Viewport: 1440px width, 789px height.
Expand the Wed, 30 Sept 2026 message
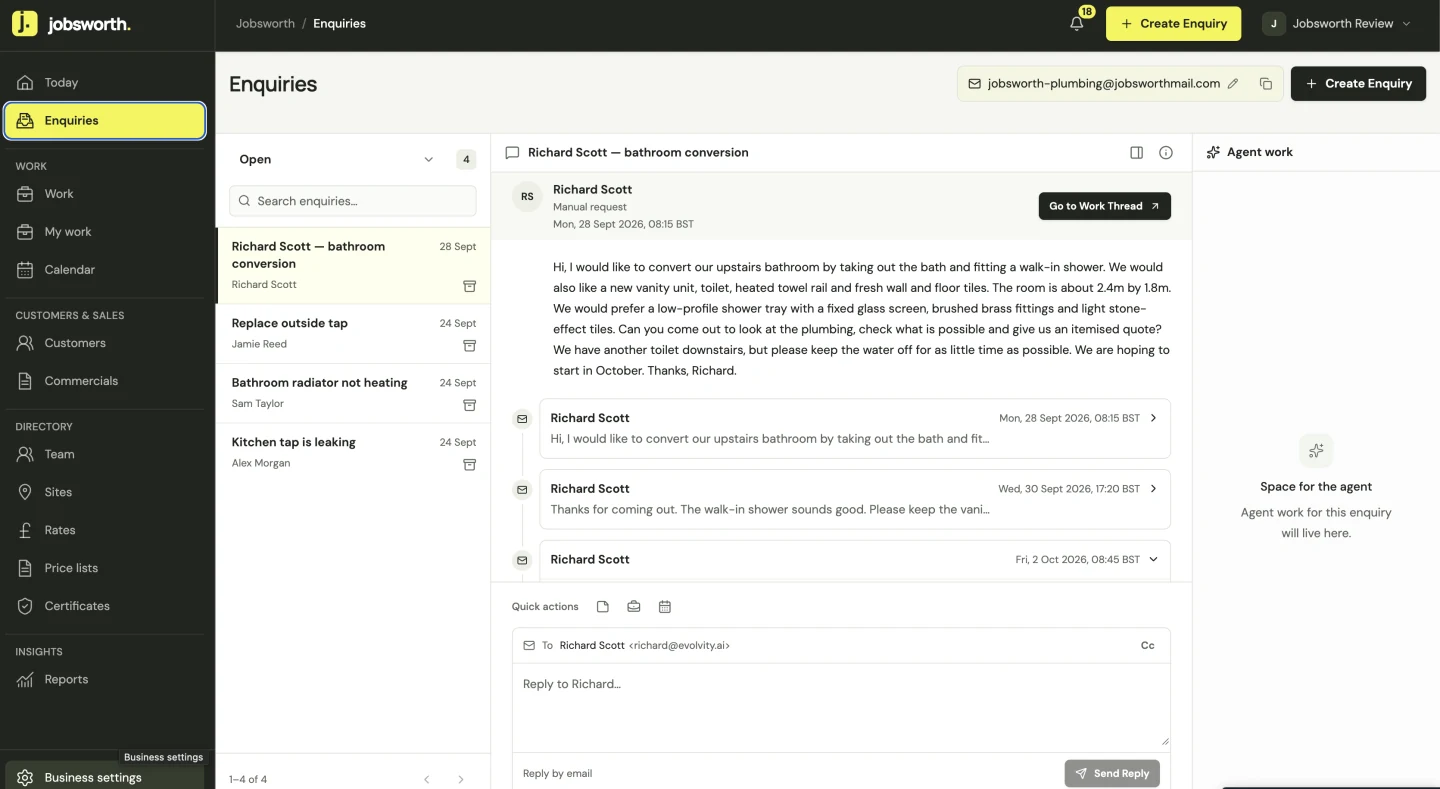coord(855,499)
